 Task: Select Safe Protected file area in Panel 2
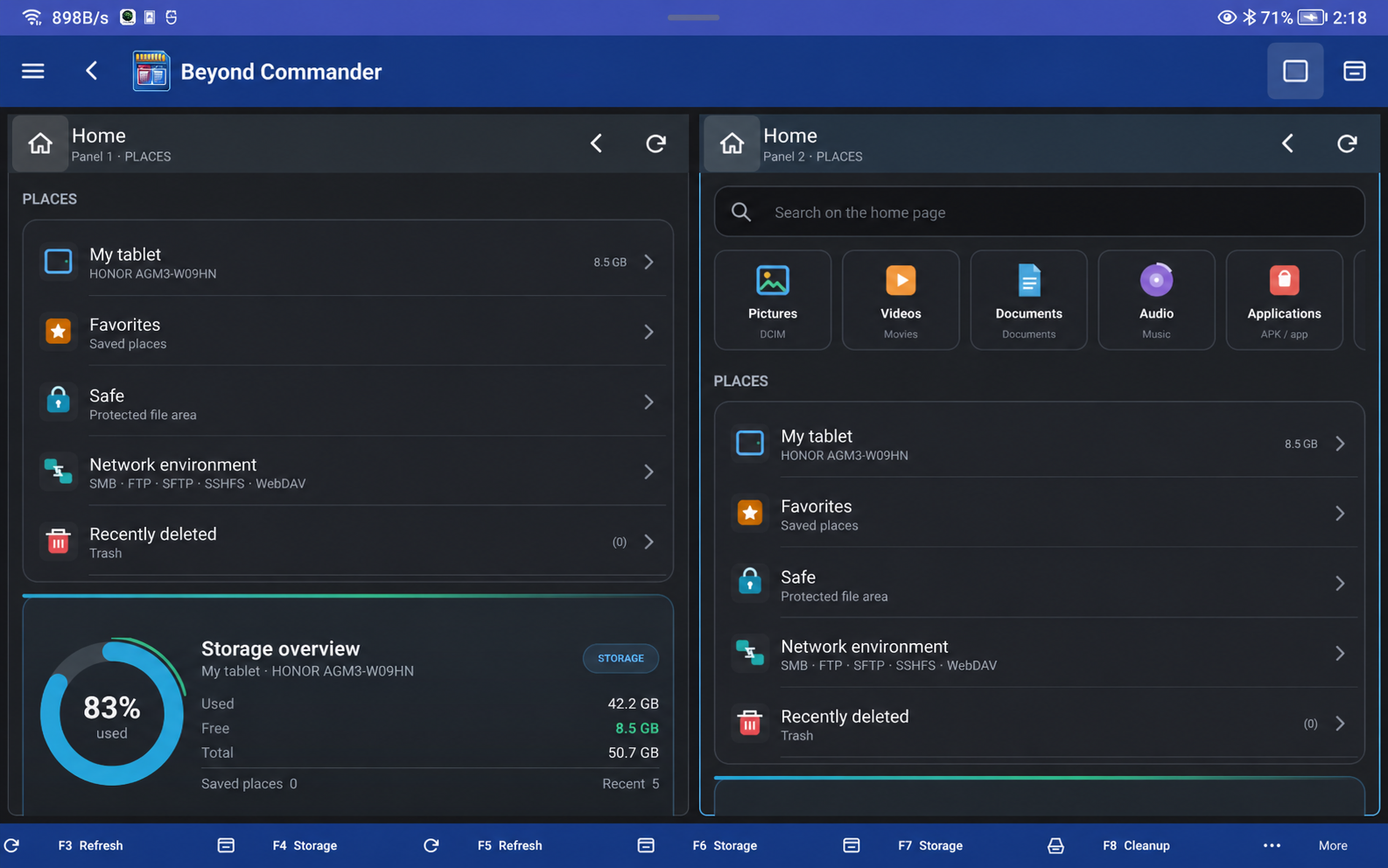tap(1039, 584)
